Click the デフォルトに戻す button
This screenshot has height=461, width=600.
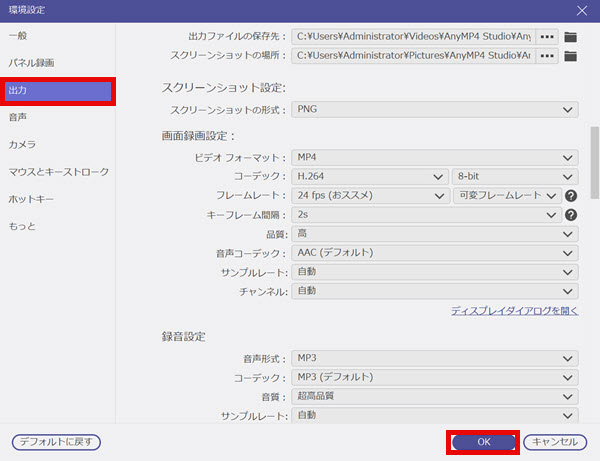[56, 441]
